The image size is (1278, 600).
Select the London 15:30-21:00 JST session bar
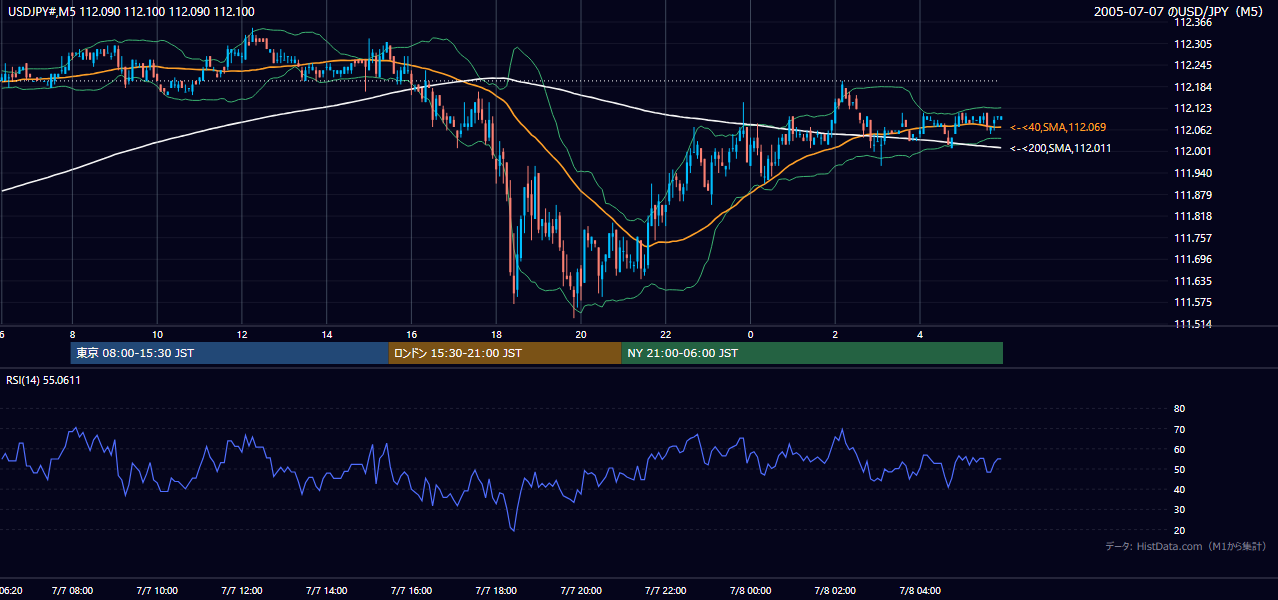point(505,353)
